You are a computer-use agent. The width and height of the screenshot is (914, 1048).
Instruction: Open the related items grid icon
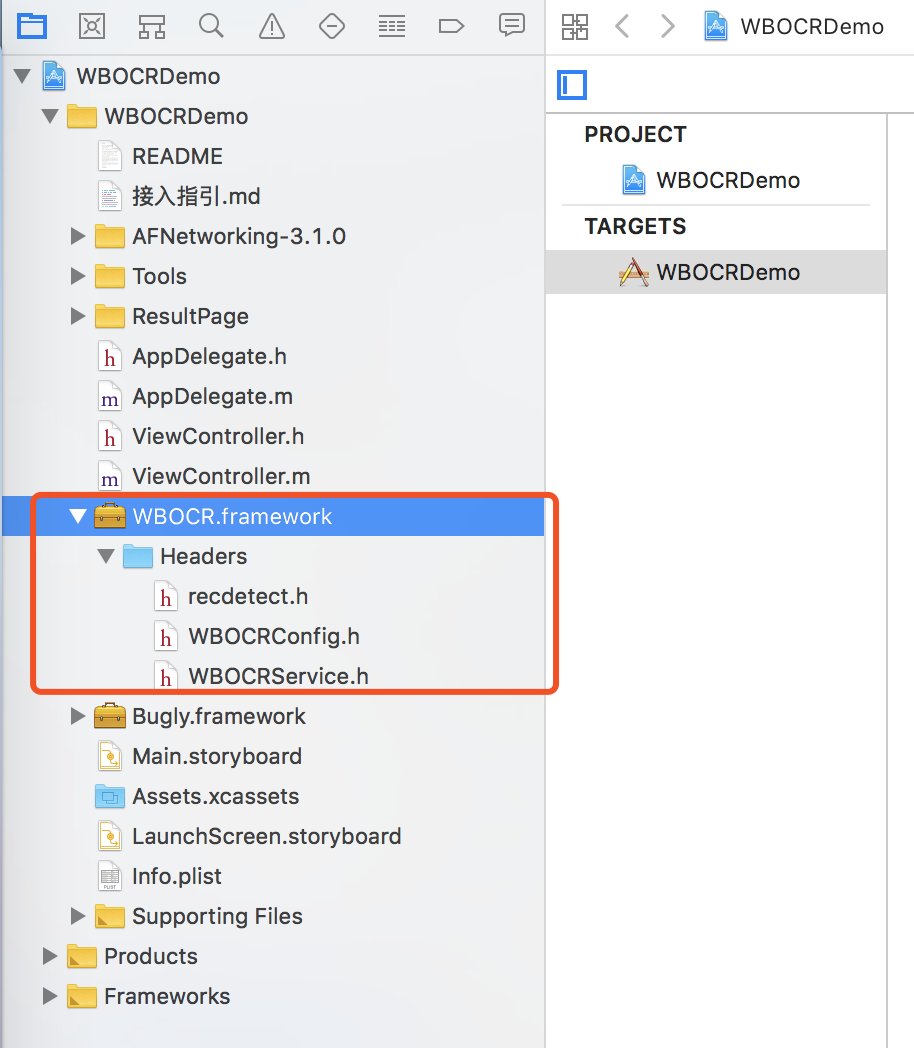575,27
